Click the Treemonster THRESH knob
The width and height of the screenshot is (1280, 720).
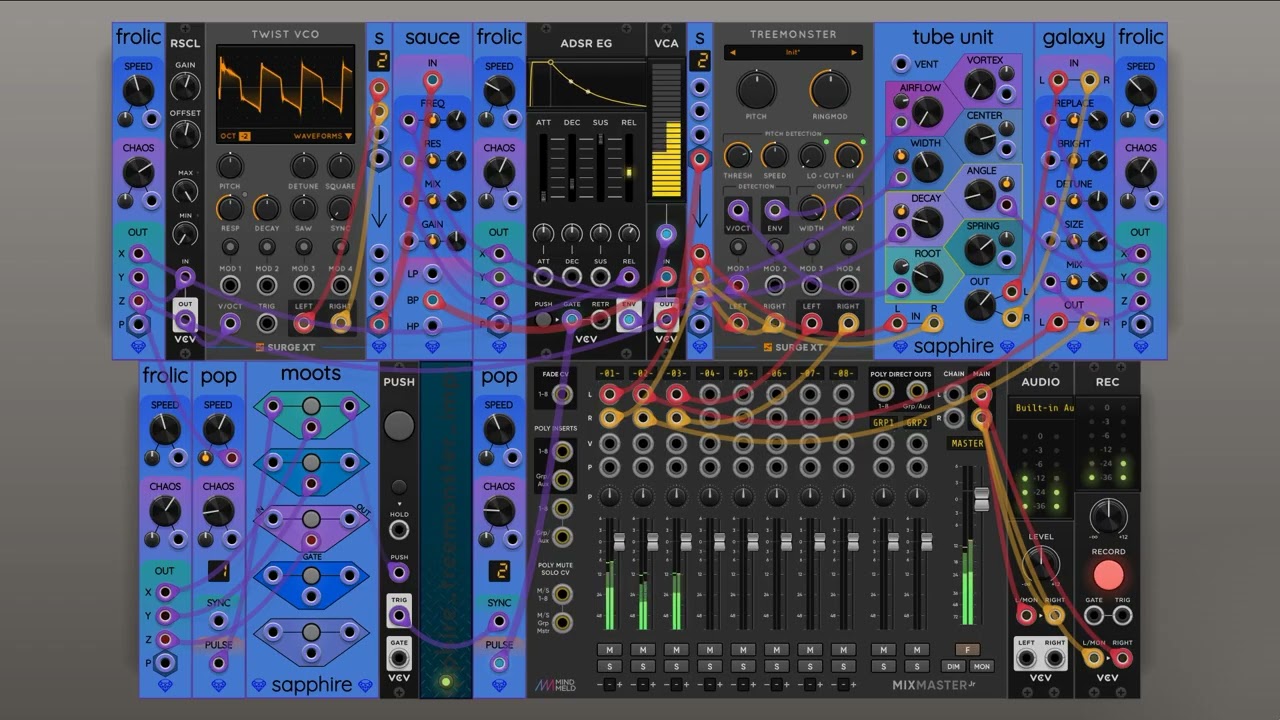coord(738,155)
